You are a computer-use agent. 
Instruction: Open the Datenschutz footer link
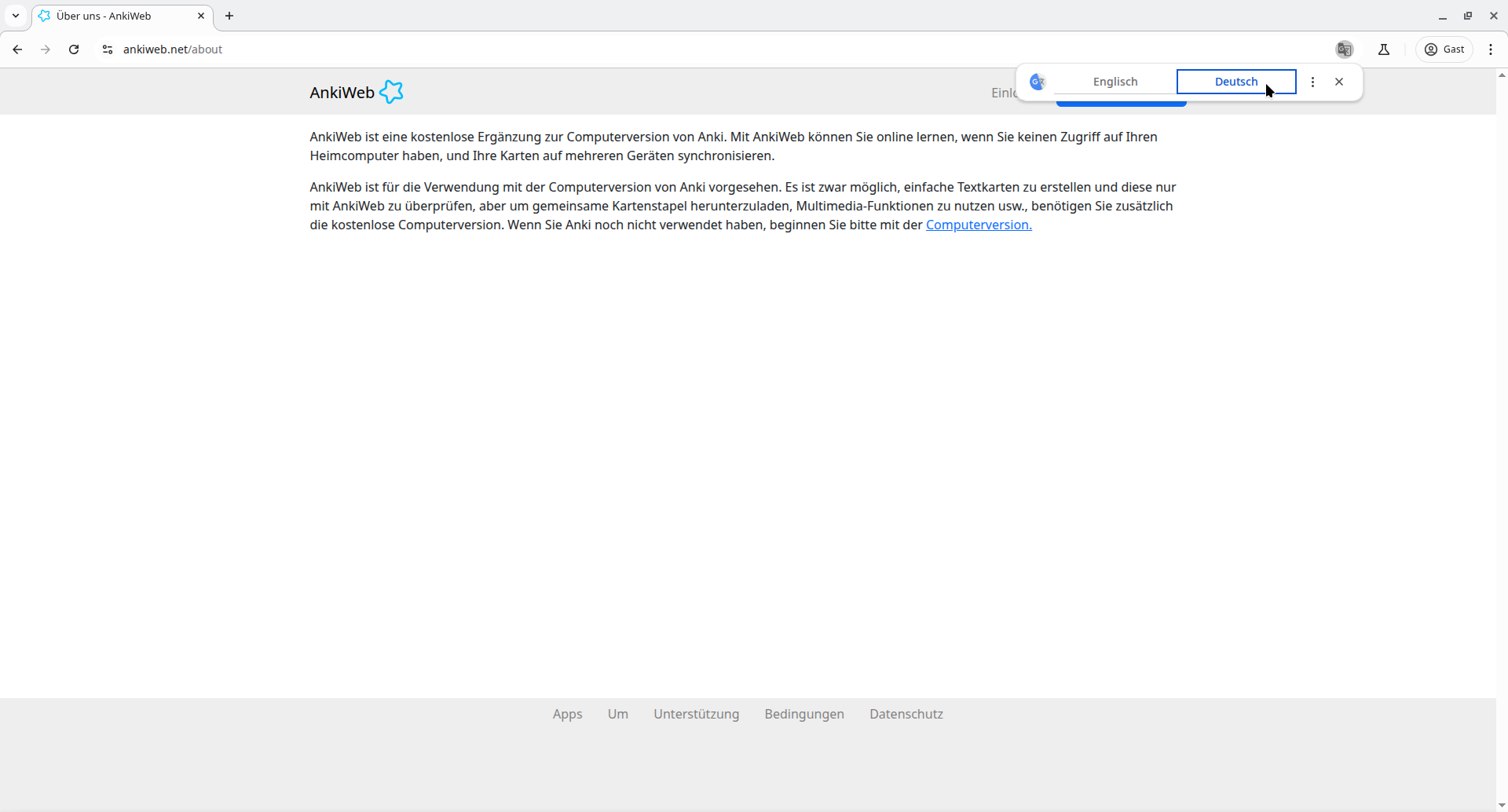(906, 714)
